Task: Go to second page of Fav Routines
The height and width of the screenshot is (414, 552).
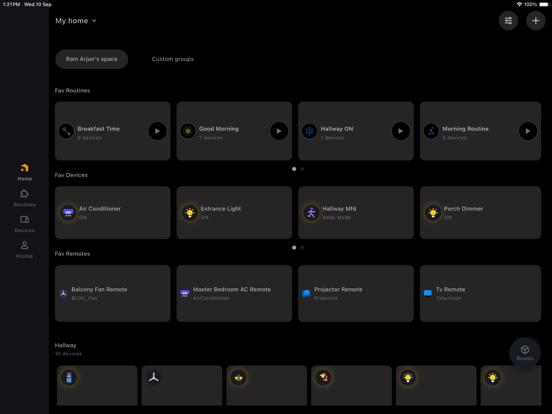Action: click(x=302, y=169)
